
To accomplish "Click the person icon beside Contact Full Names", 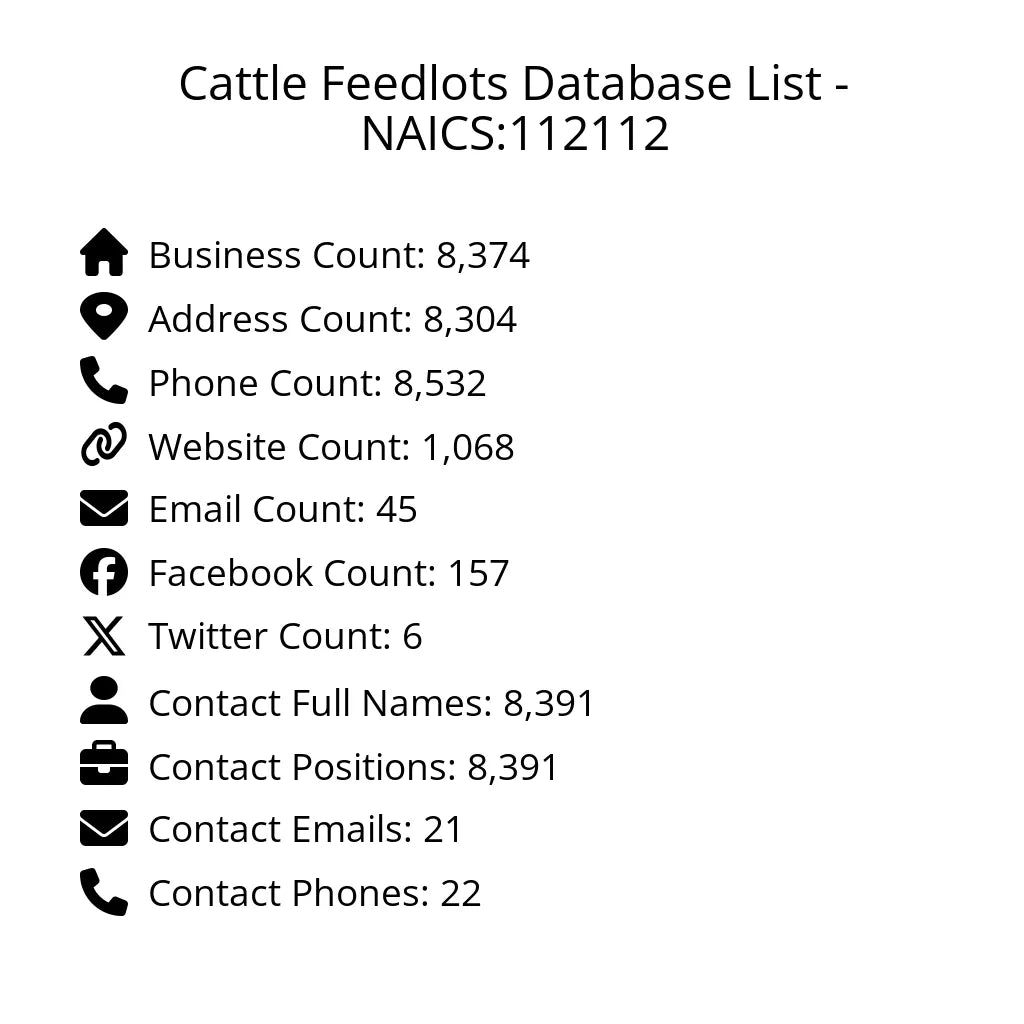I will click(x=104, y=701).
